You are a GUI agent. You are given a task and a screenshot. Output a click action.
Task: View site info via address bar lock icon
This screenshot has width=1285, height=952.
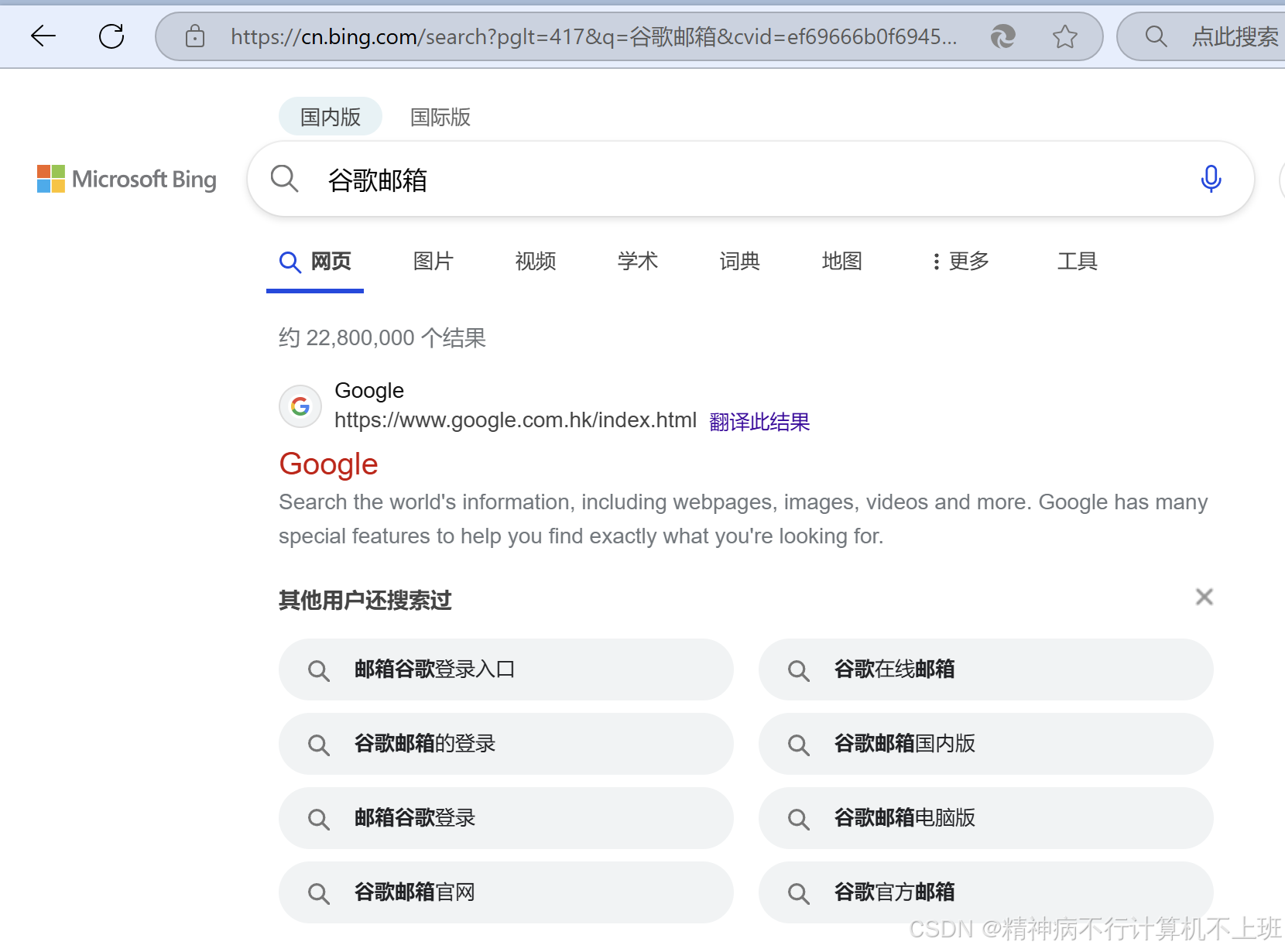click(195, 36)
